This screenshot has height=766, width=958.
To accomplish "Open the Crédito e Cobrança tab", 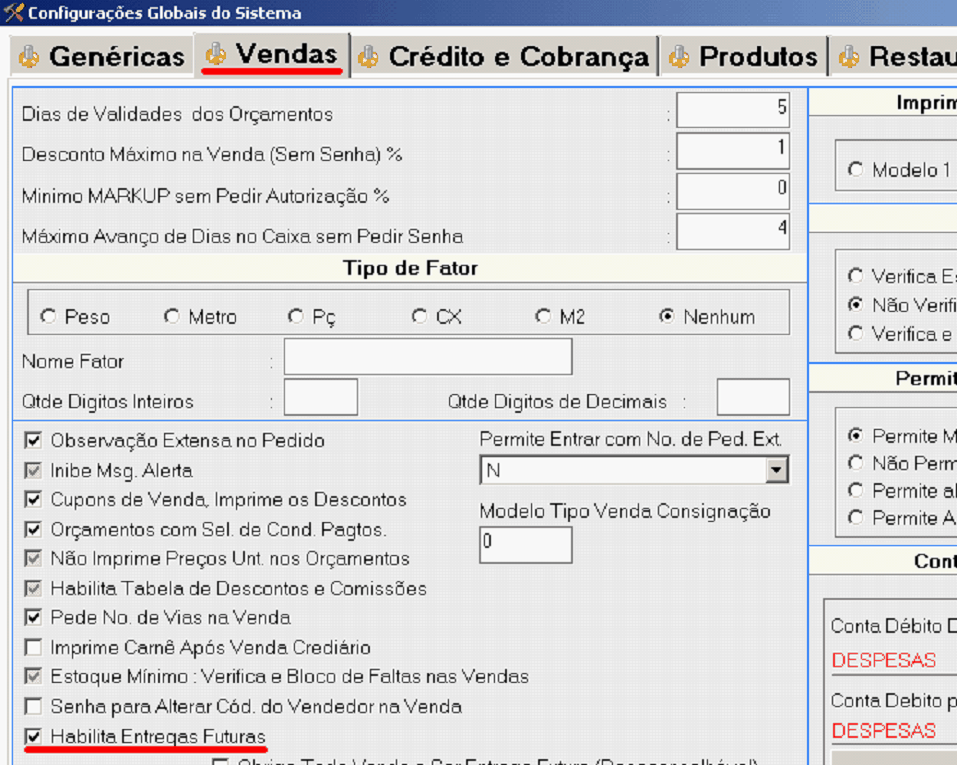I will [518, 57].
